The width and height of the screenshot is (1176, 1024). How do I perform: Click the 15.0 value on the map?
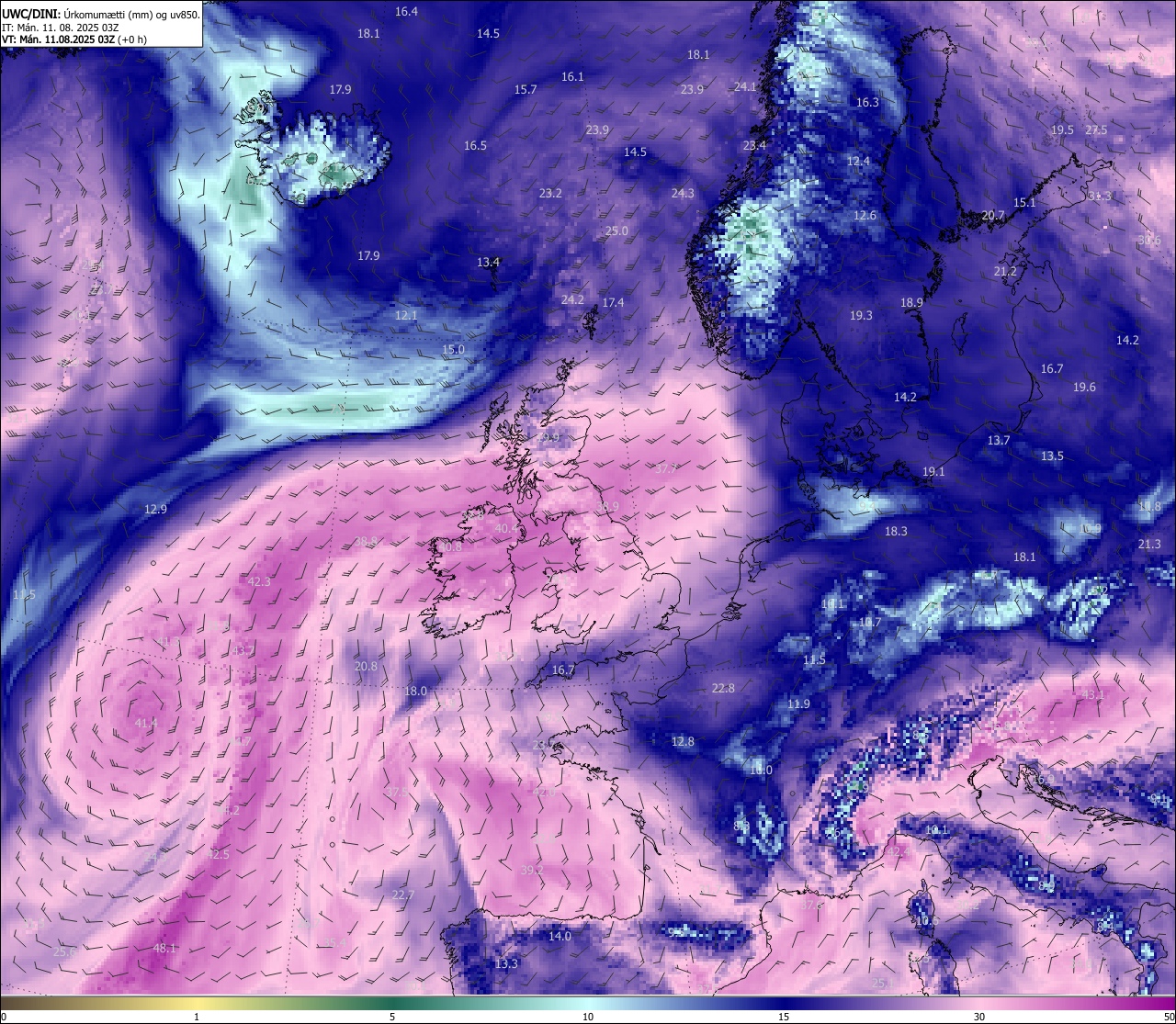453,349
